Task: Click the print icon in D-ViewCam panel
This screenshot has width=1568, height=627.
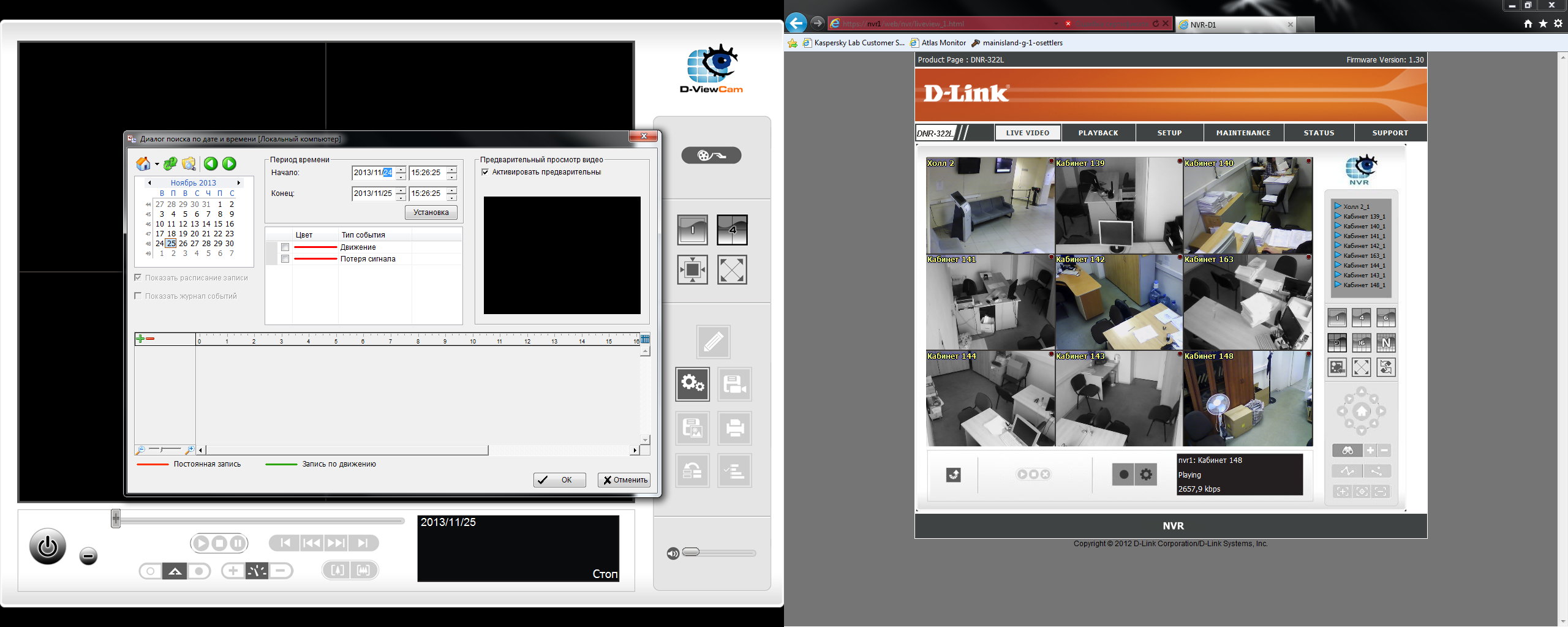Action: coord(734,427)
